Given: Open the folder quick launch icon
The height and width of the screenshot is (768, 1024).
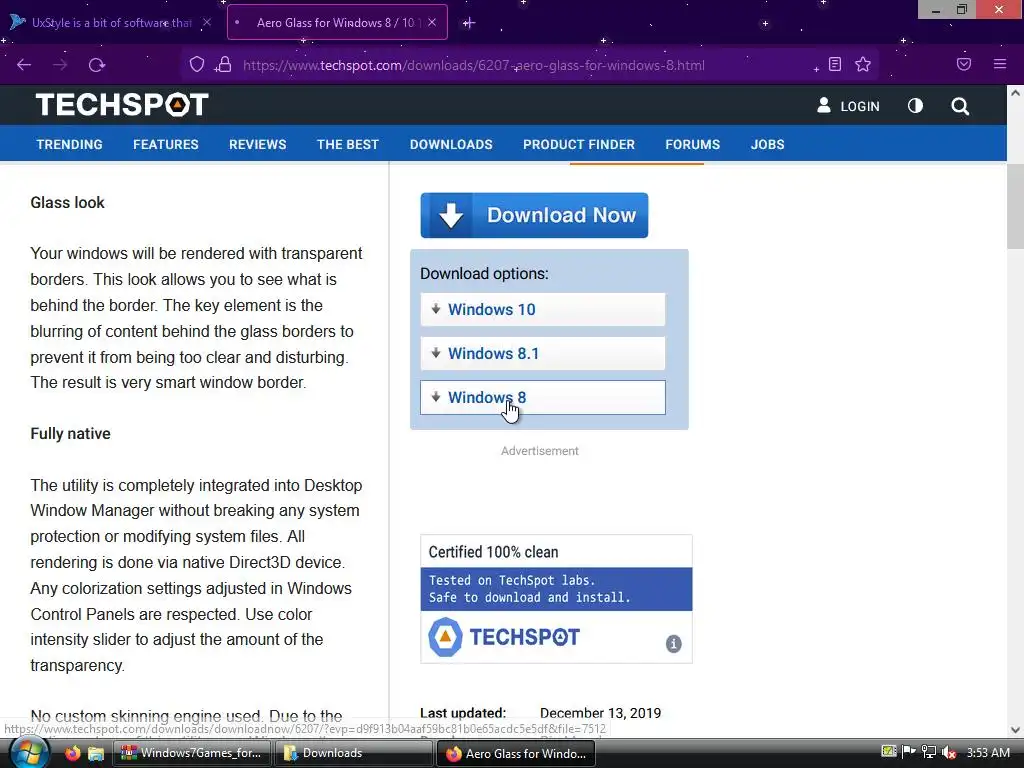Looking at the screenshot, I should tap(96, 753).
